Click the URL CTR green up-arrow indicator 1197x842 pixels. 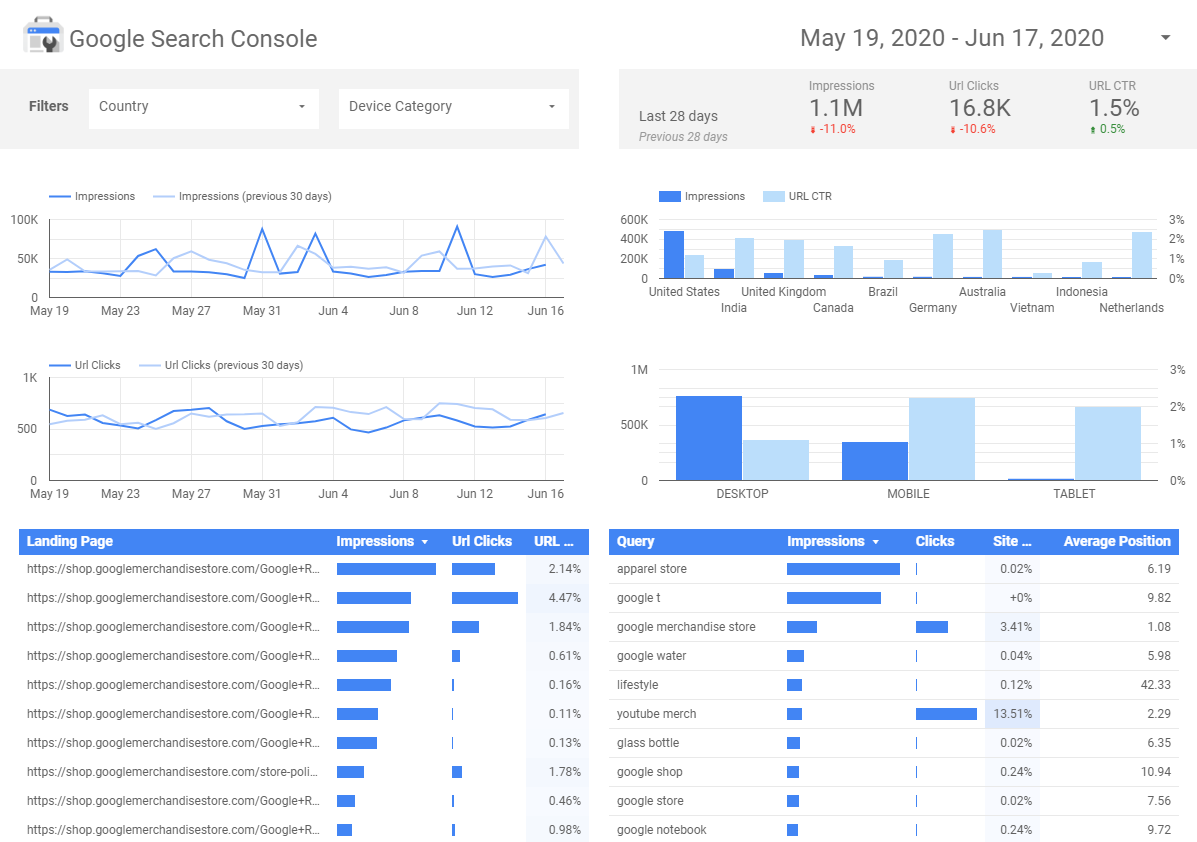click(x=1094, y=130)
